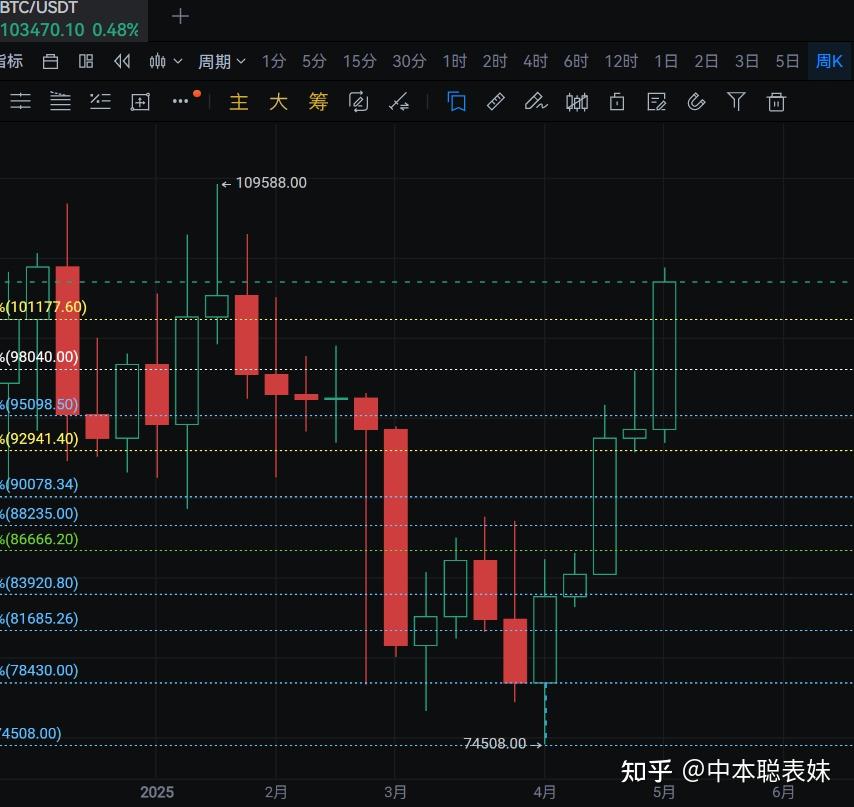Open the BTC/USDT chart tab

point(74,20)
